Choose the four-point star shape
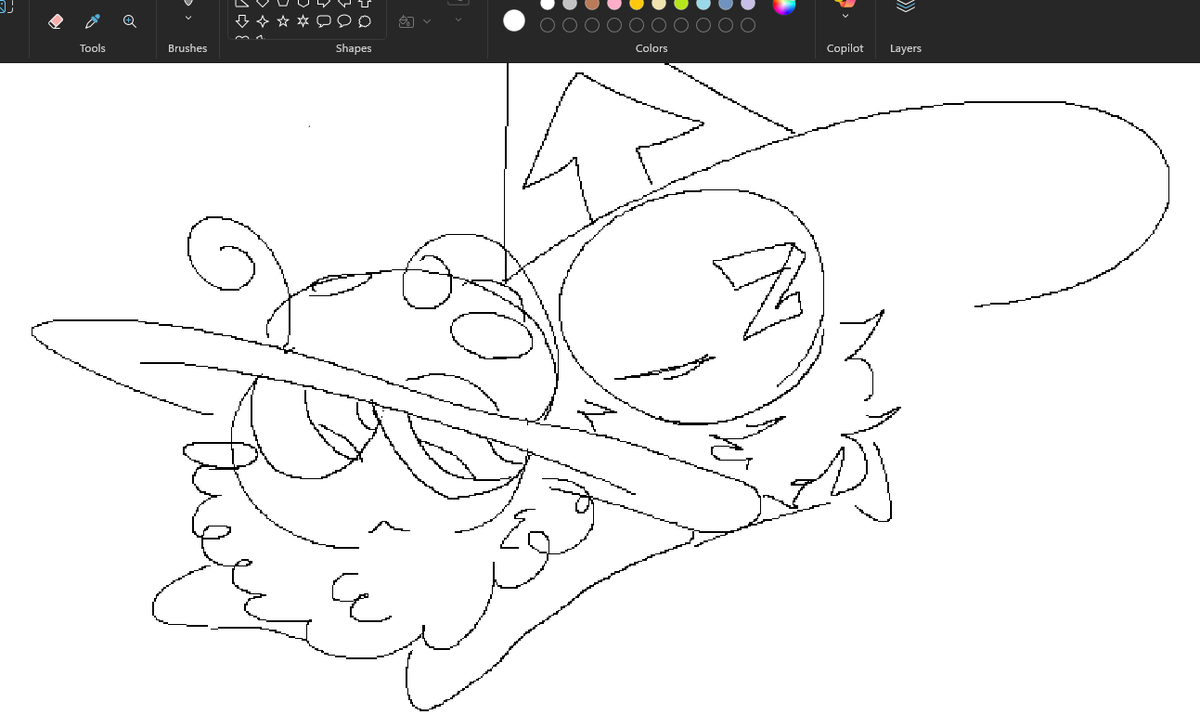The image size is (1200, 715). click(263, 21)
